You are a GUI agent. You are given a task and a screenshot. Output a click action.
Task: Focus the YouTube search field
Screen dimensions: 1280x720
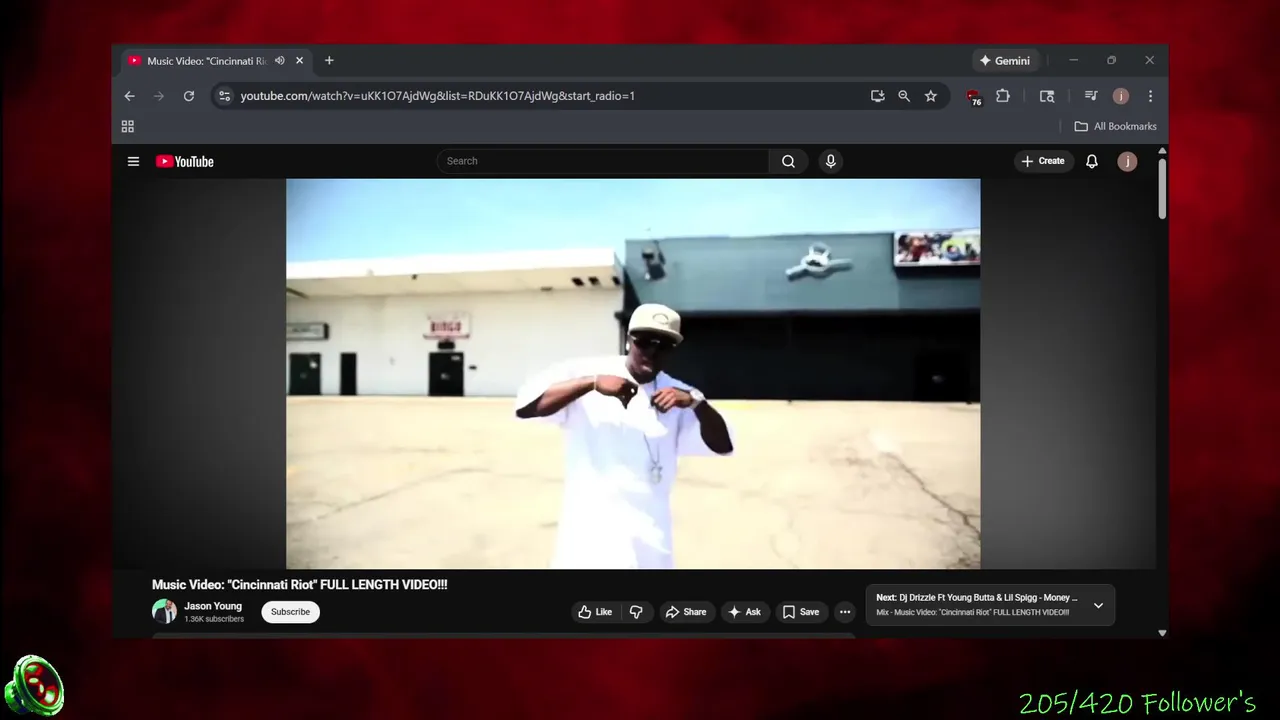click(603, 161)
